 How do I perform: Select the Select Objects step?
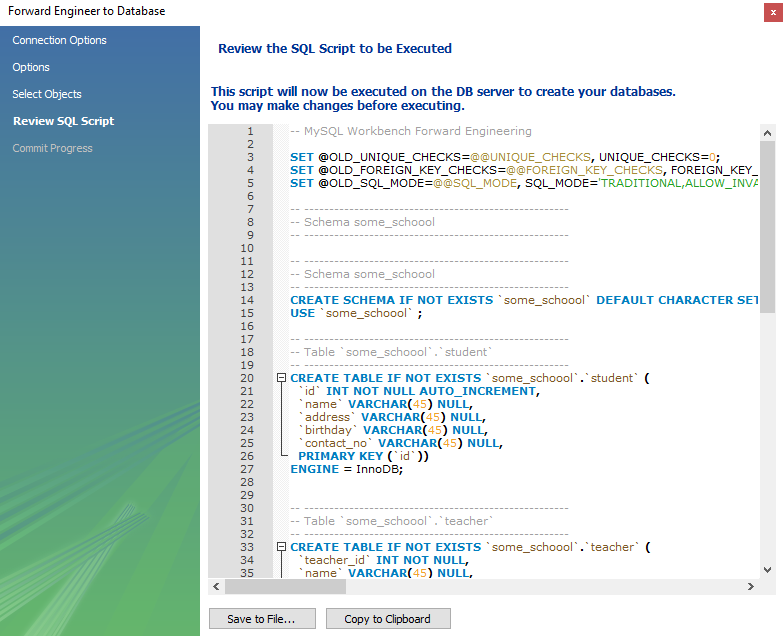47,94
